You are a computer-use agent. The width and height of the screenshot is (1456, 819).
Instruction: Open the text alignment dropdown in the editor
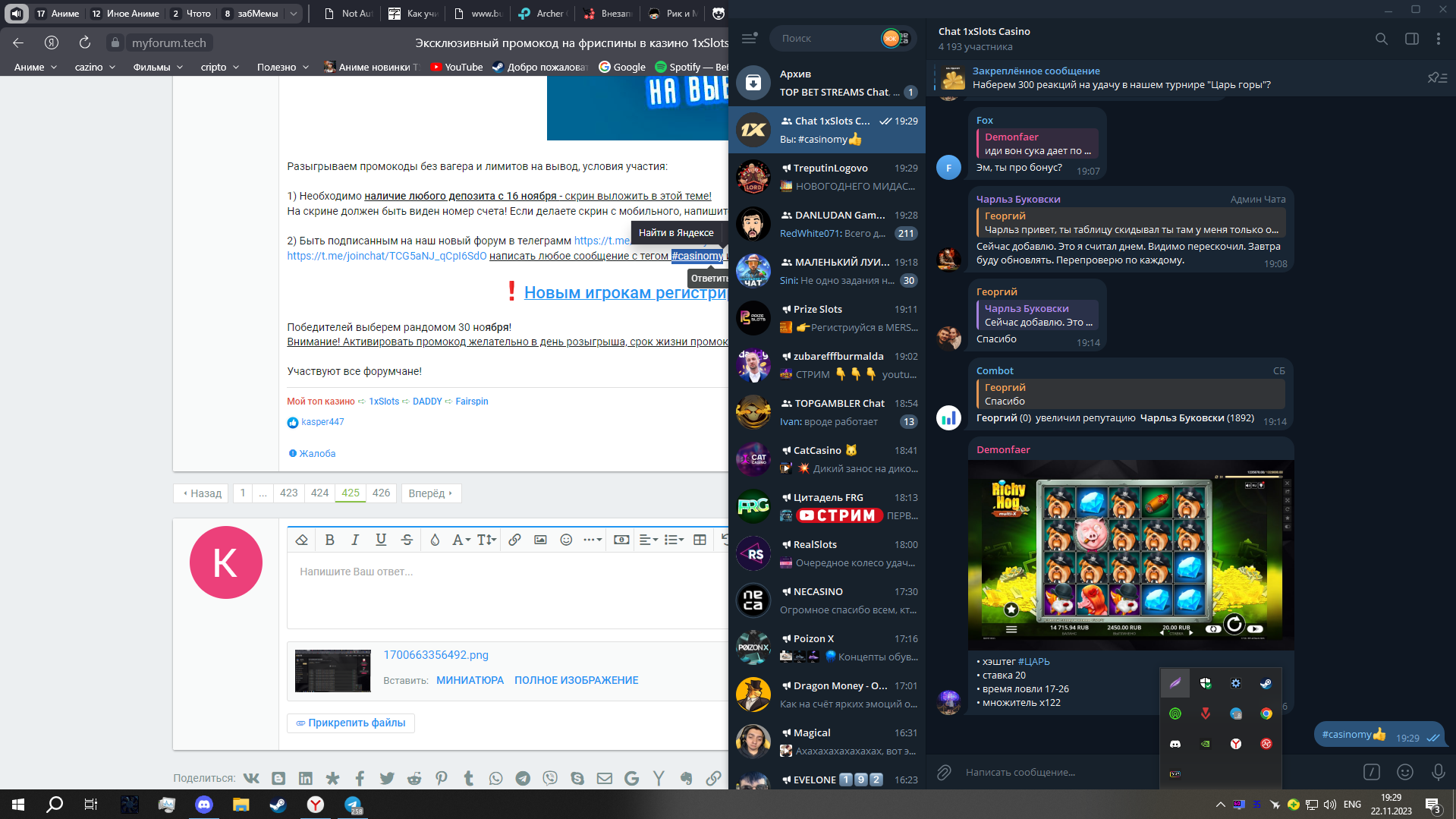click(649, 540)
